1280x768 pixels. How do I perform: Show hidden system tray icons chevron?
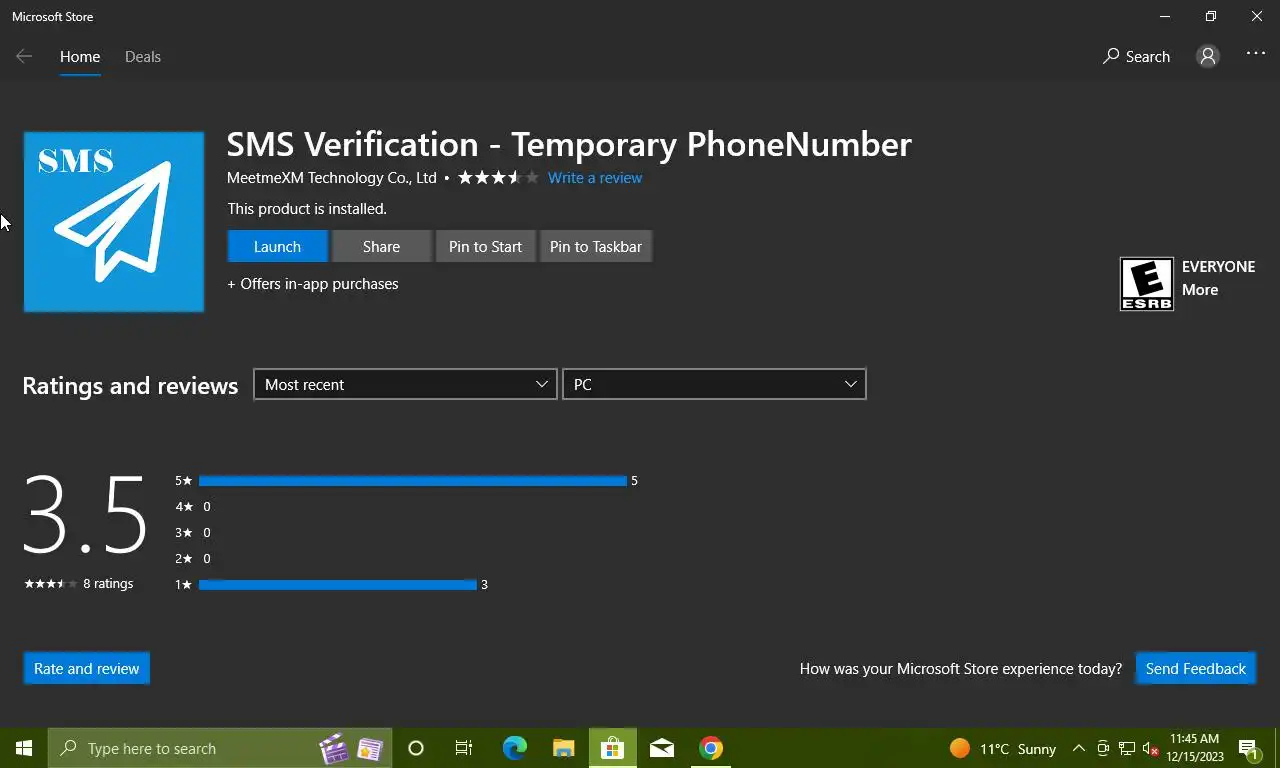tap(1079, 748)
